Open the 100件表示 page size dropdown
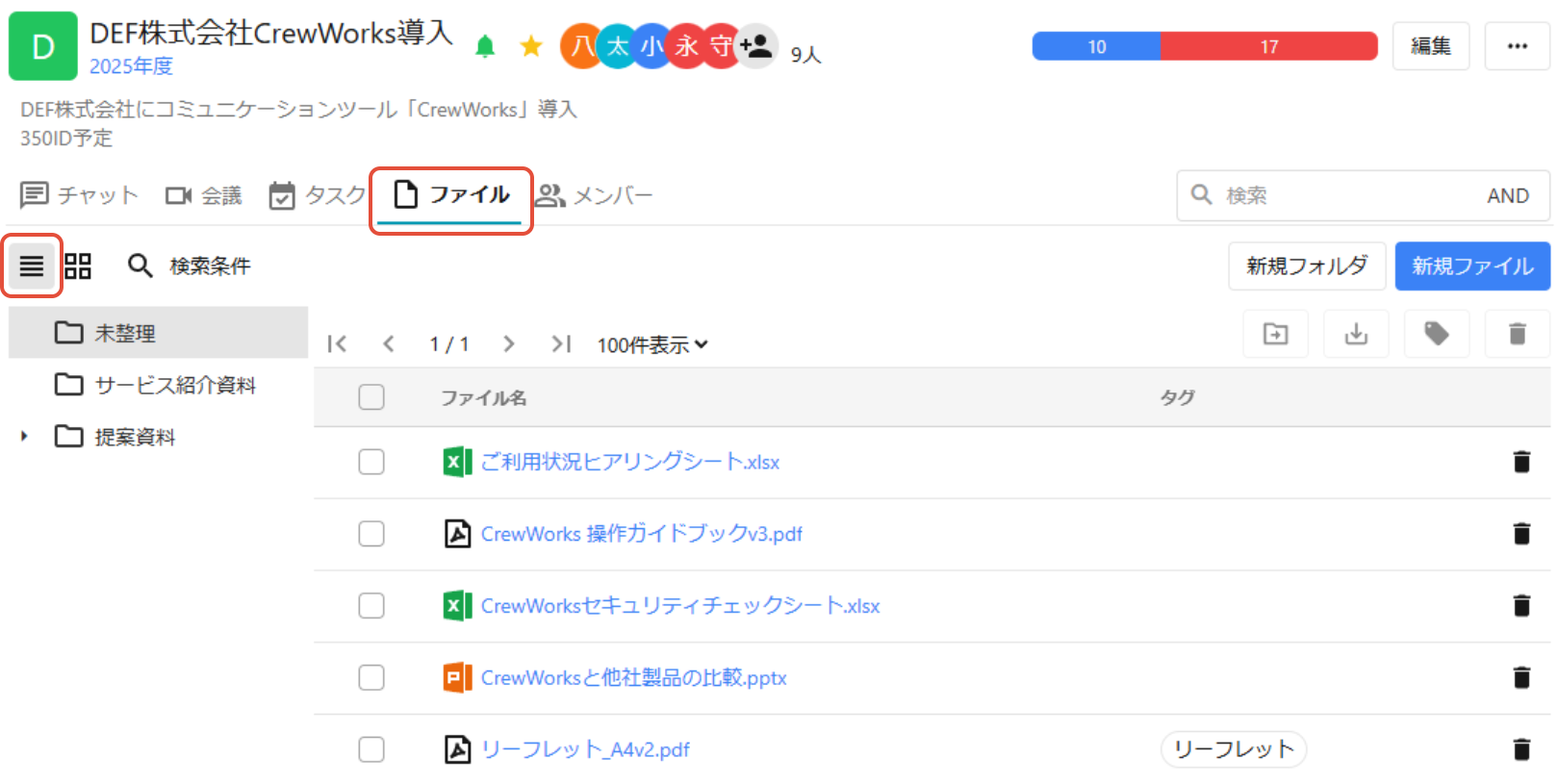Image resolution: width=1558 pixels, height=784 pixels. [652, 344]
